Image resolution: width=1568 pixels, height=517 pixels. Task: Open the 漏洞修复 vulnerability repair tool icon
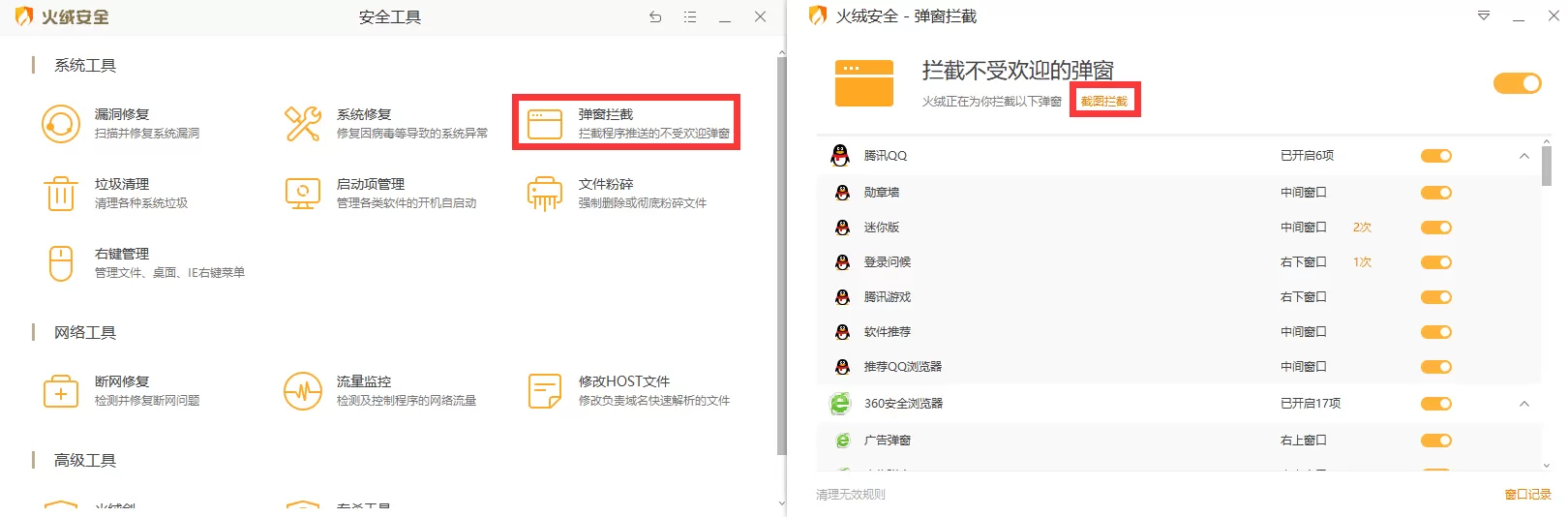61,124
